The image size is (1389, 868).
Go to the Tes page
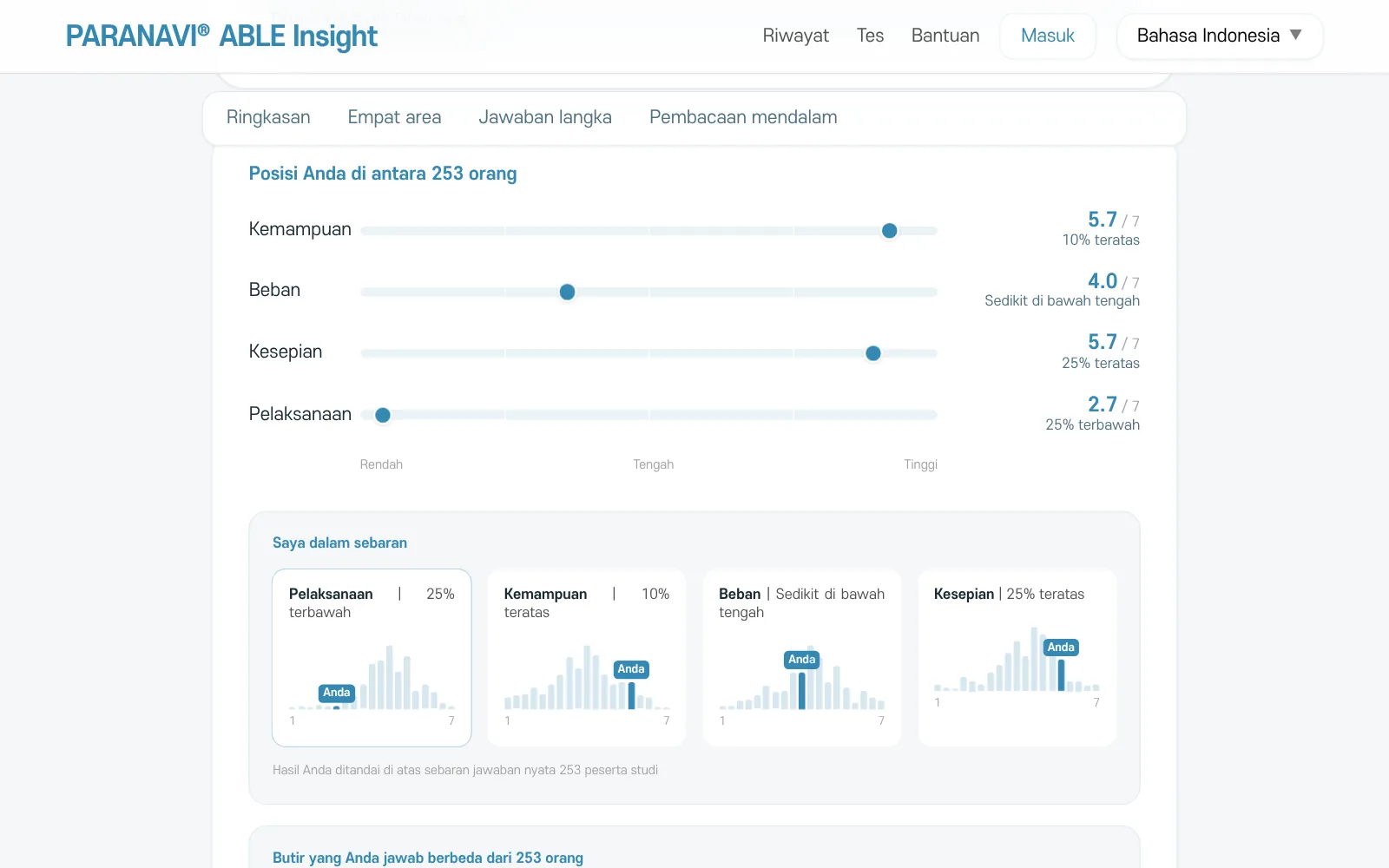[870, 36]
